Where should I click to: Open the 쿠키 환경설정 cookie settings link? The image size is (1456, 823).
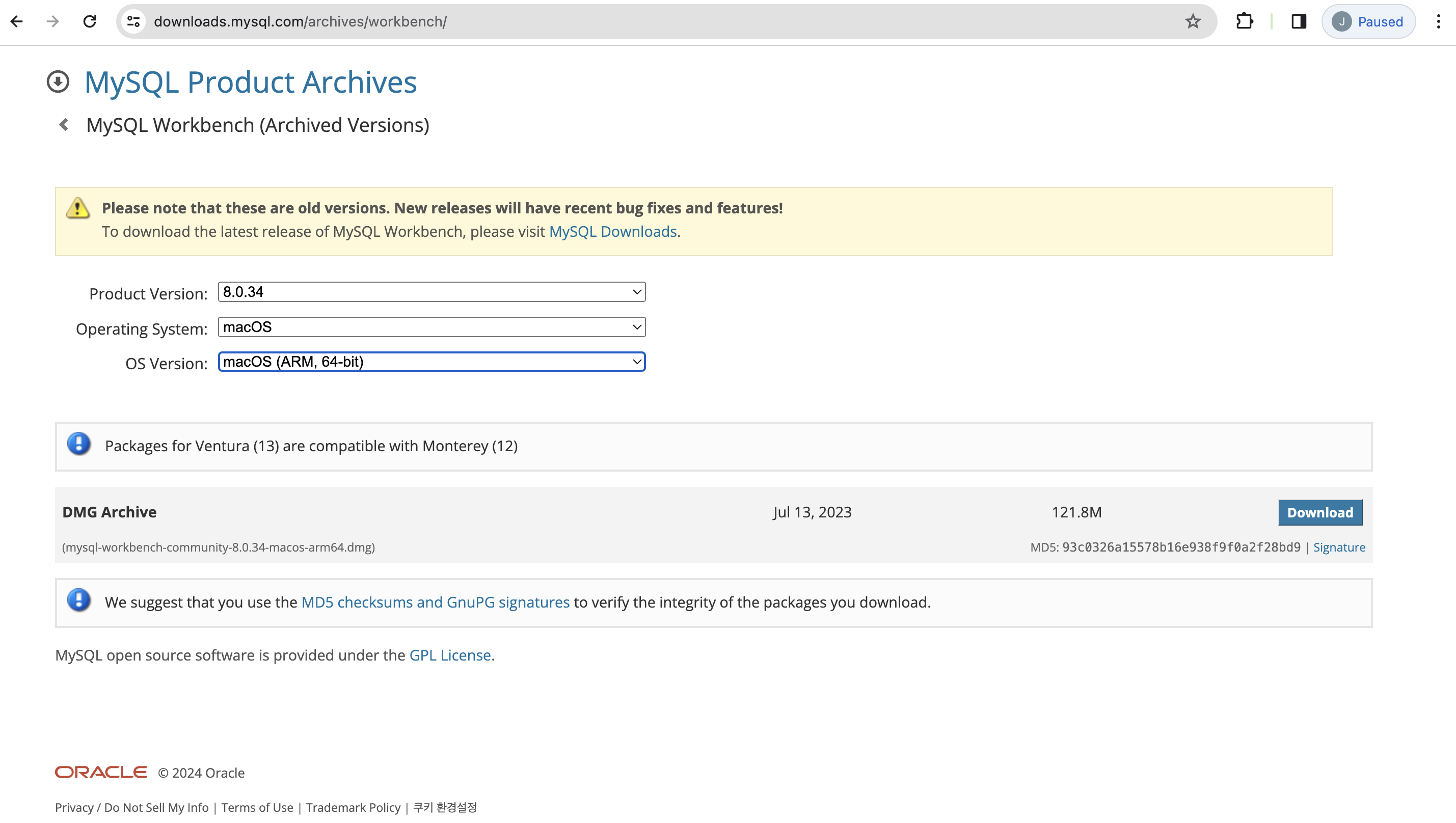(x=445, y=807)
